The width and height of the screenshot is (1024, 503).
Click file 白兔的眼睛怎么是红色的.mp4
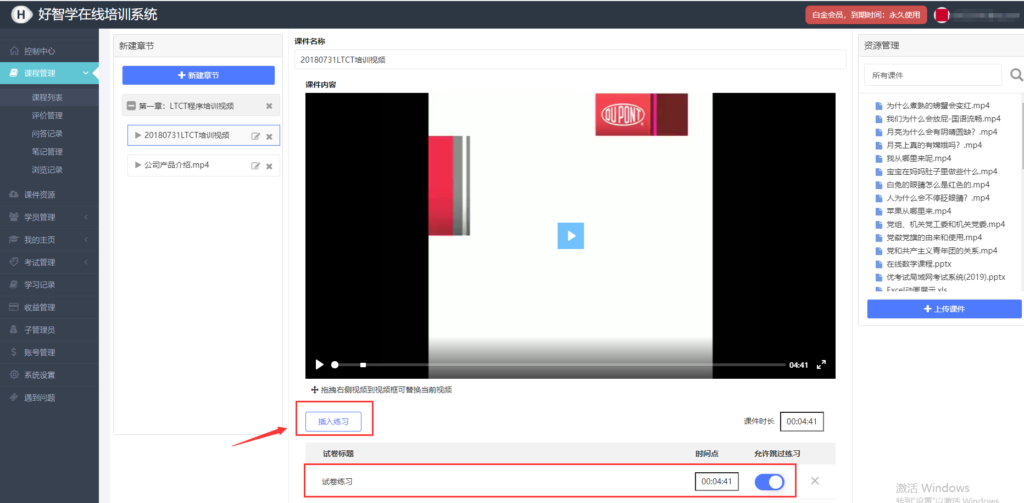[938, 184]
